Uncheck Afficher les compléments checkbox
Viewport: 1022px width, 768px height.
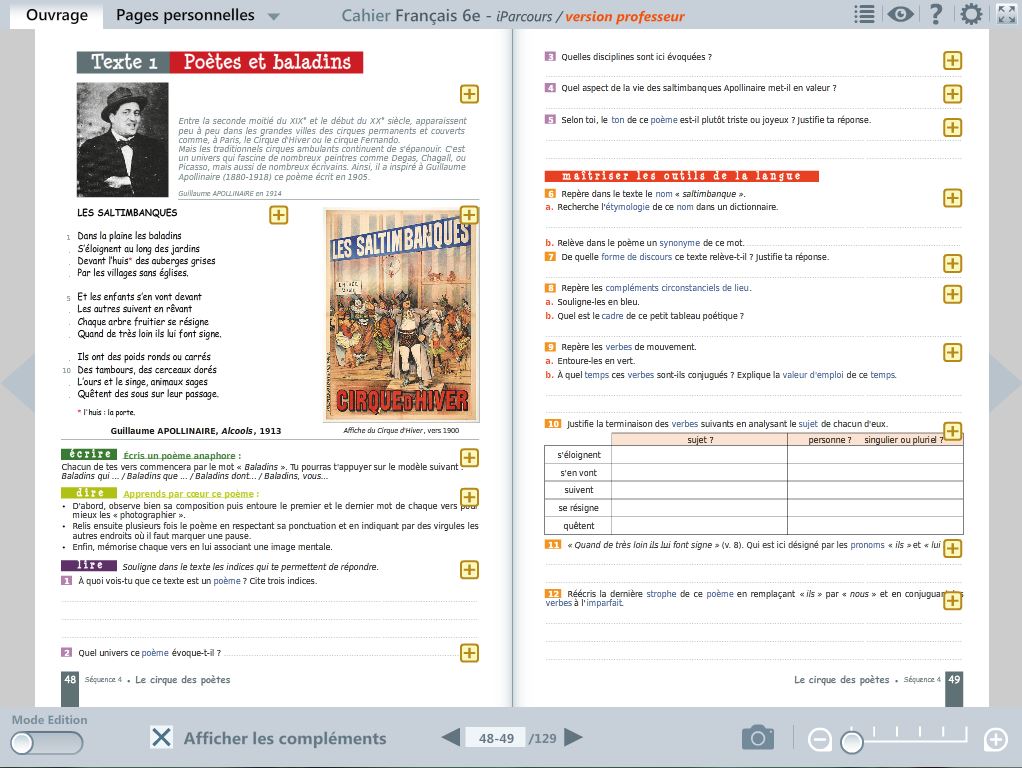[x=161, y=738]
